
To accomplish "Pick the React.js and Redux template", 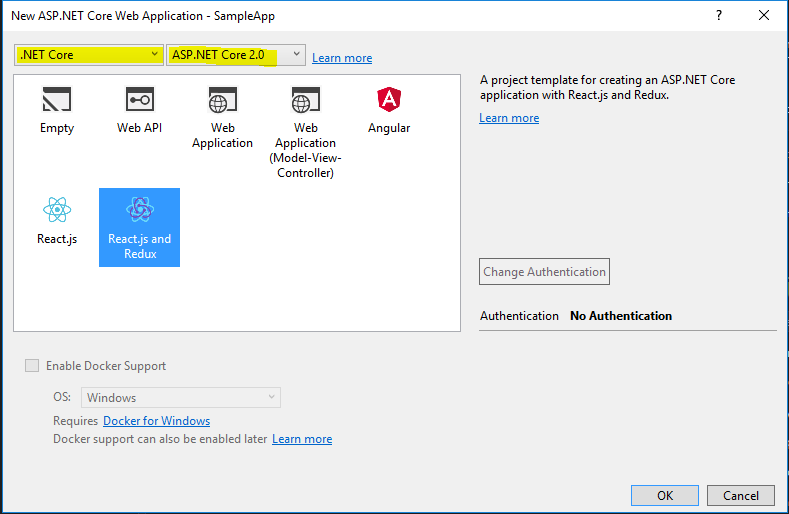I will tap(139, 228).
